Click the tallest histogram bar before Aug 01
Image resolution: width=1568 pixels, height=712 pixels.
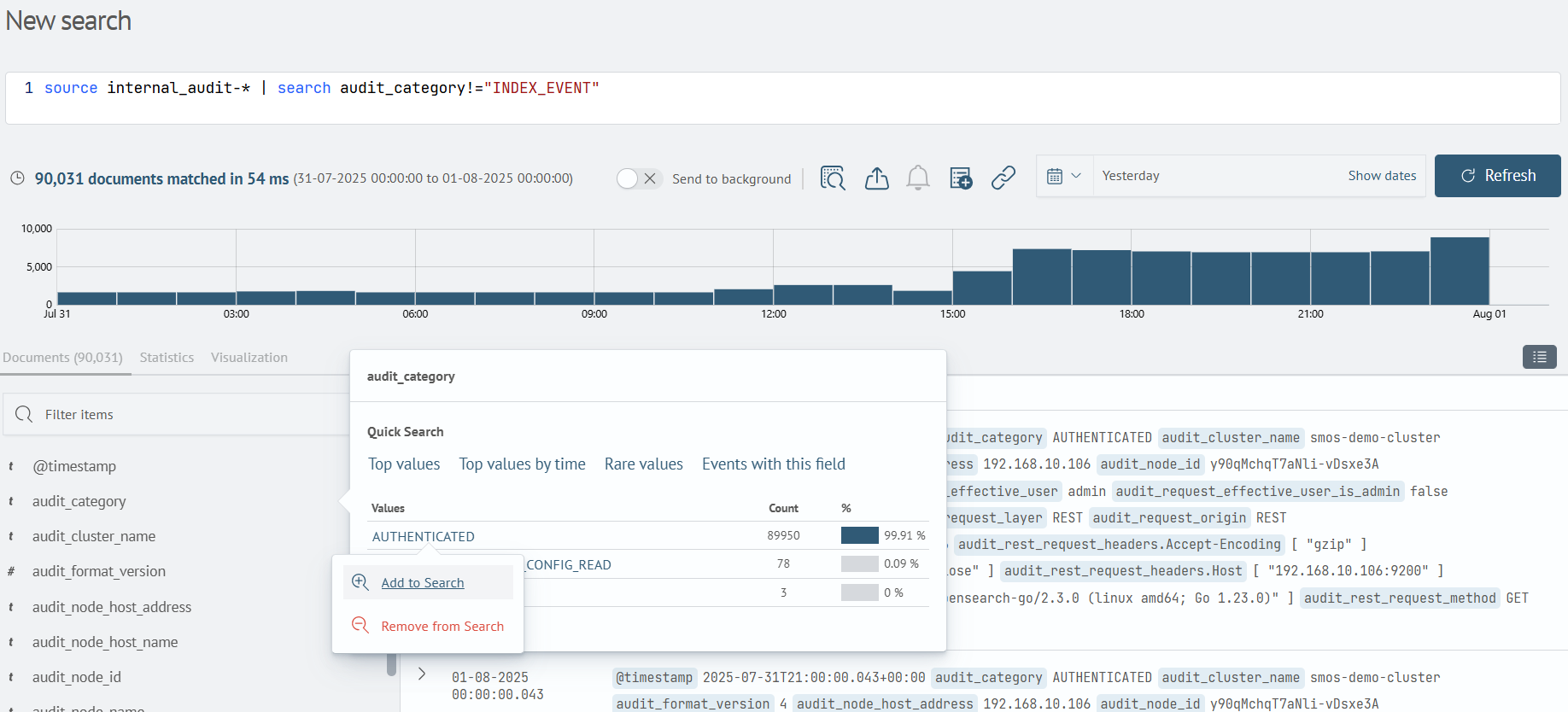click(x=1460, y=271)
